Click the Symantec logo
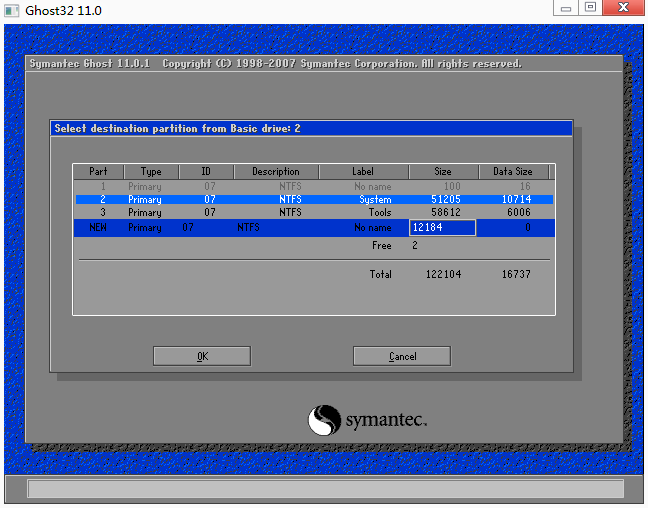Image resolution: width=648 pixels, height=508 pixels. [367, 420]
